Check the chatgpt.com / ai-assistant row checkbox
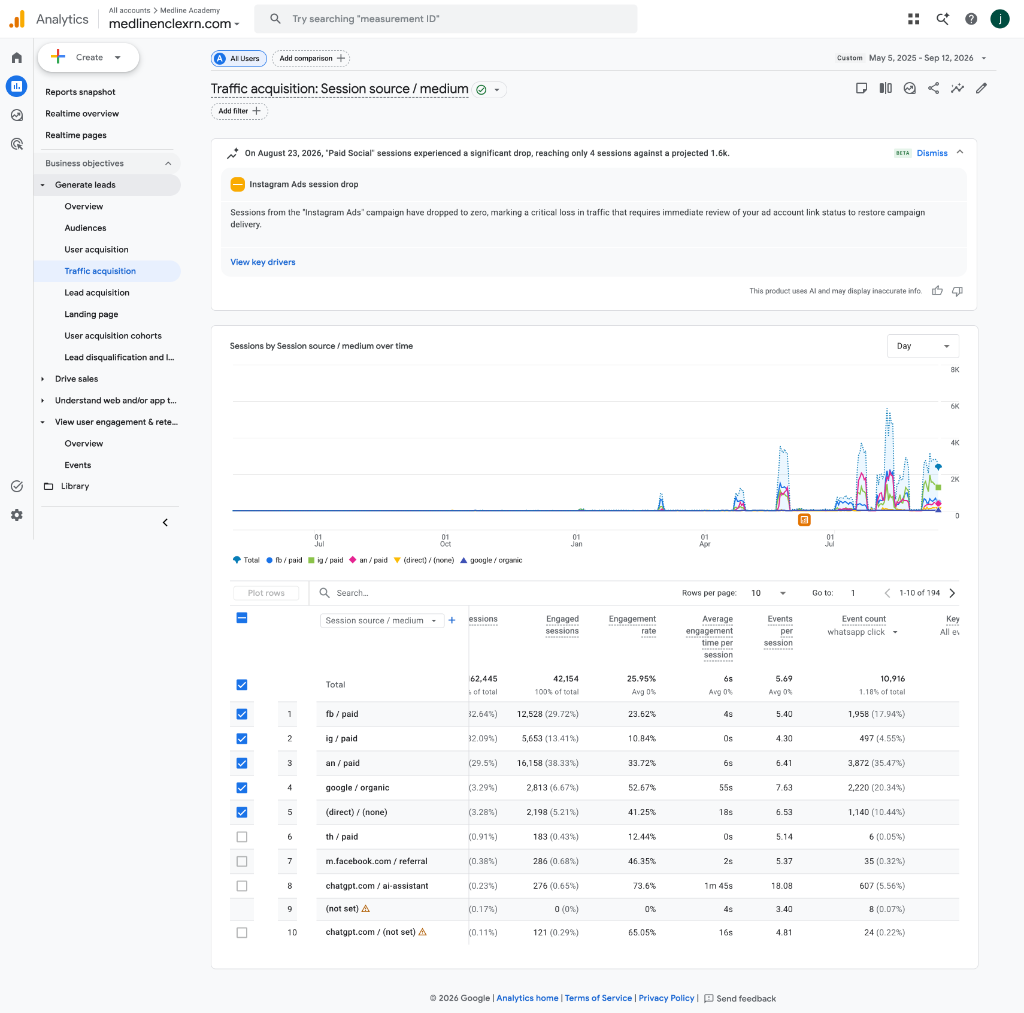This screenshot has height=1013, width=1024. 242,886
